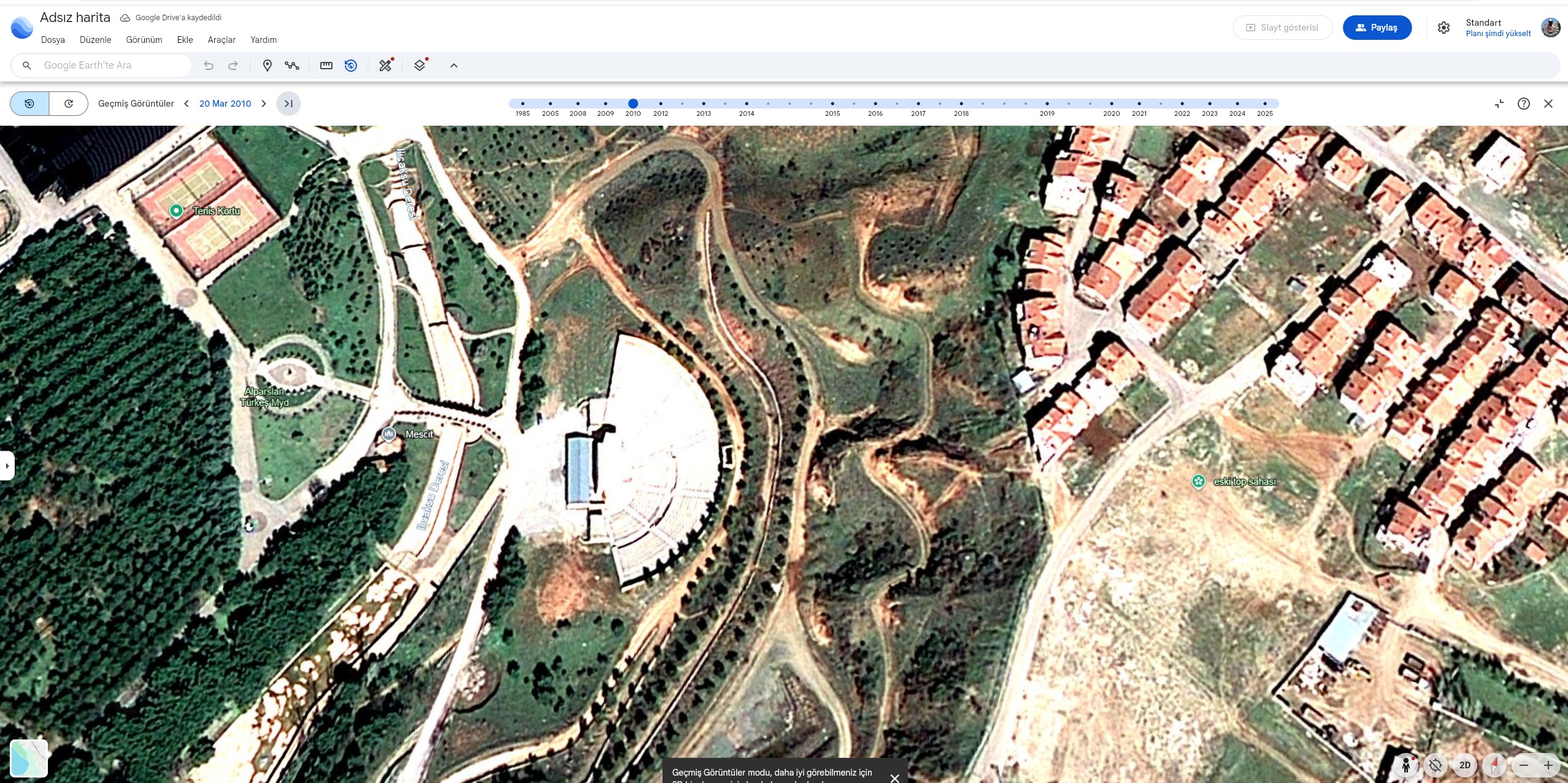Viewport: 1568px width, 783px height.
Task: Select the 2013 timeline marker
Action: 704,104
